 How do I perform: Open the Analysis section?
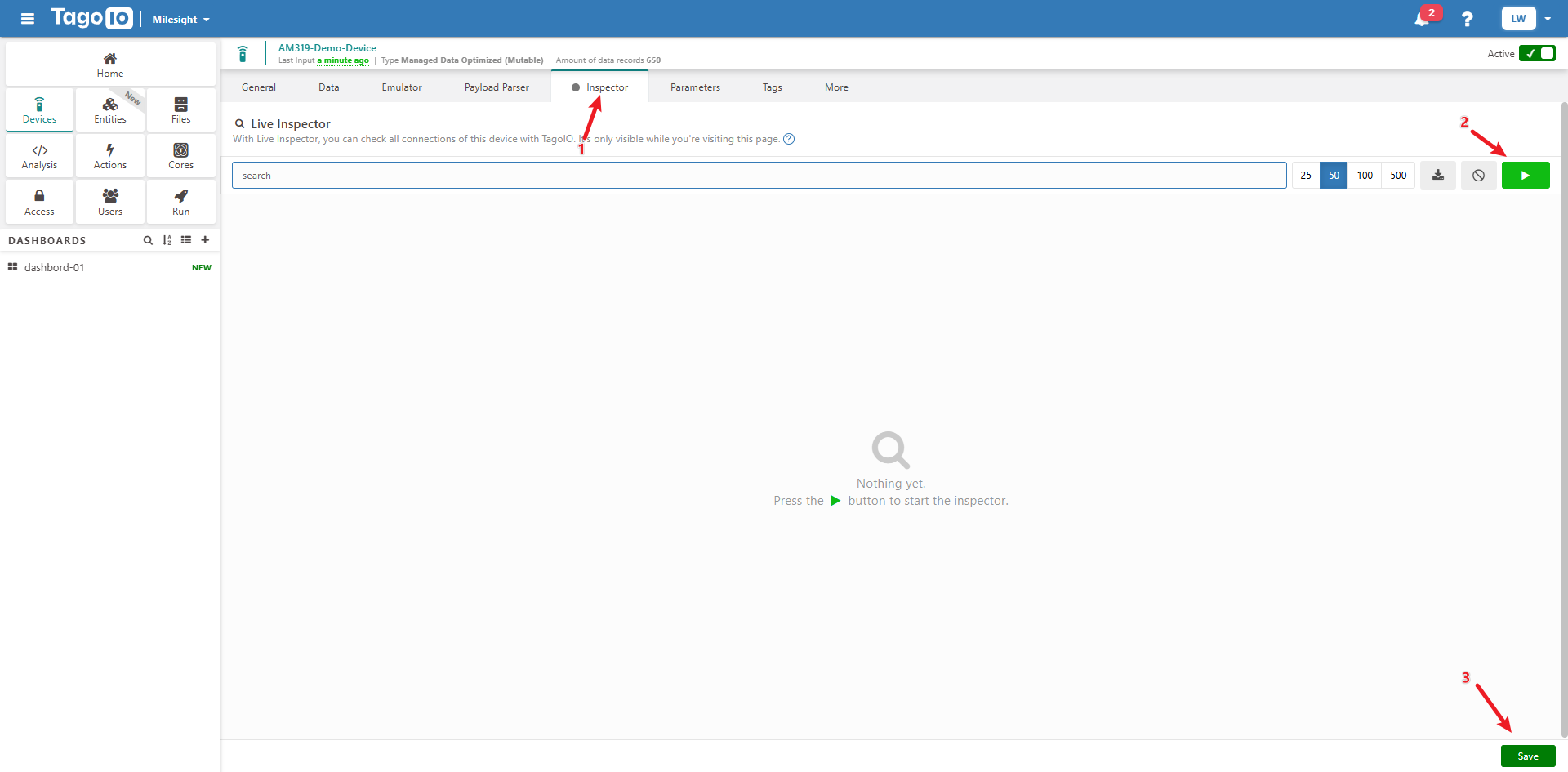(39, 157)
